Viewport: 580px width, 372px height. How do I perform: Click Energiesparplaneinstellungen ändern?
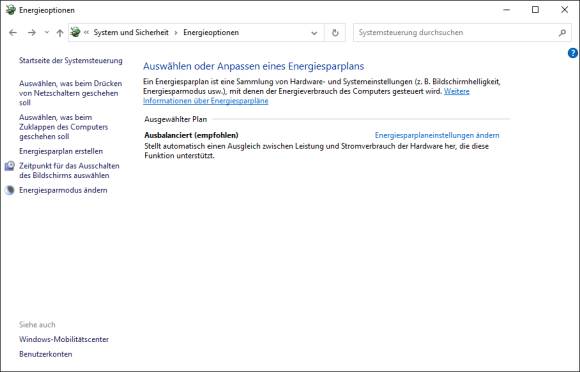click(x=437, y=135)
